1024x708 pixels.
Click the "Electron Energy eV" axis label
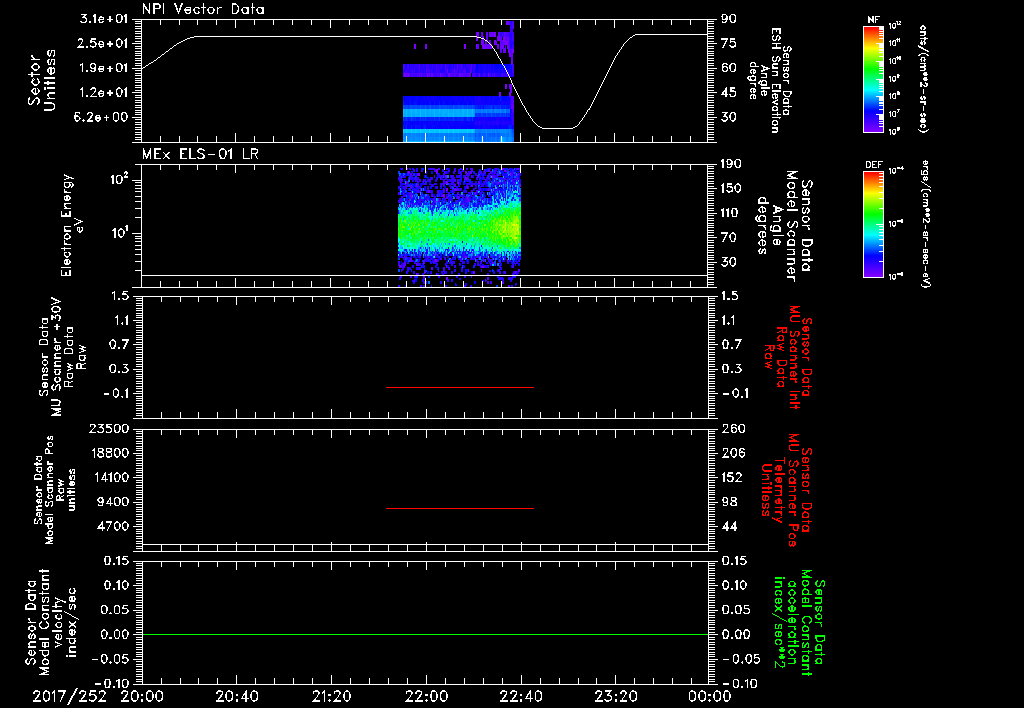[72, 225]
